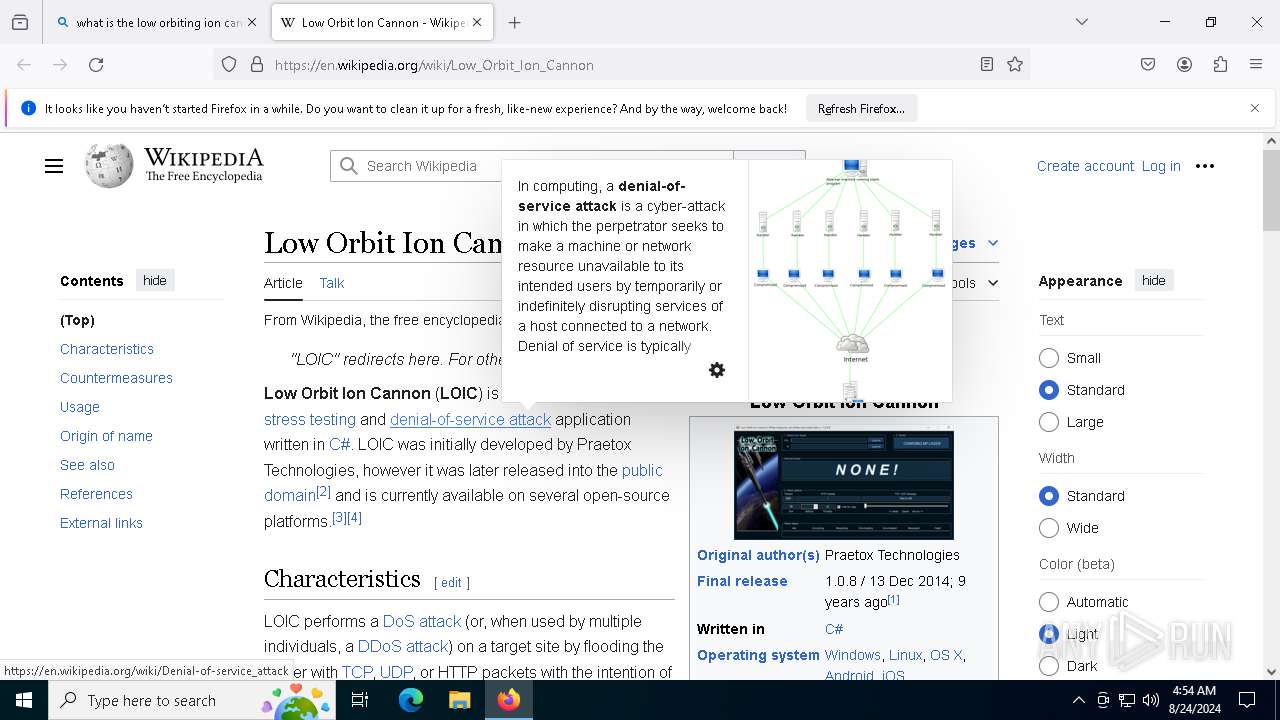
Task: Toggle Reader View icon
Action: [x=987, y=65]
